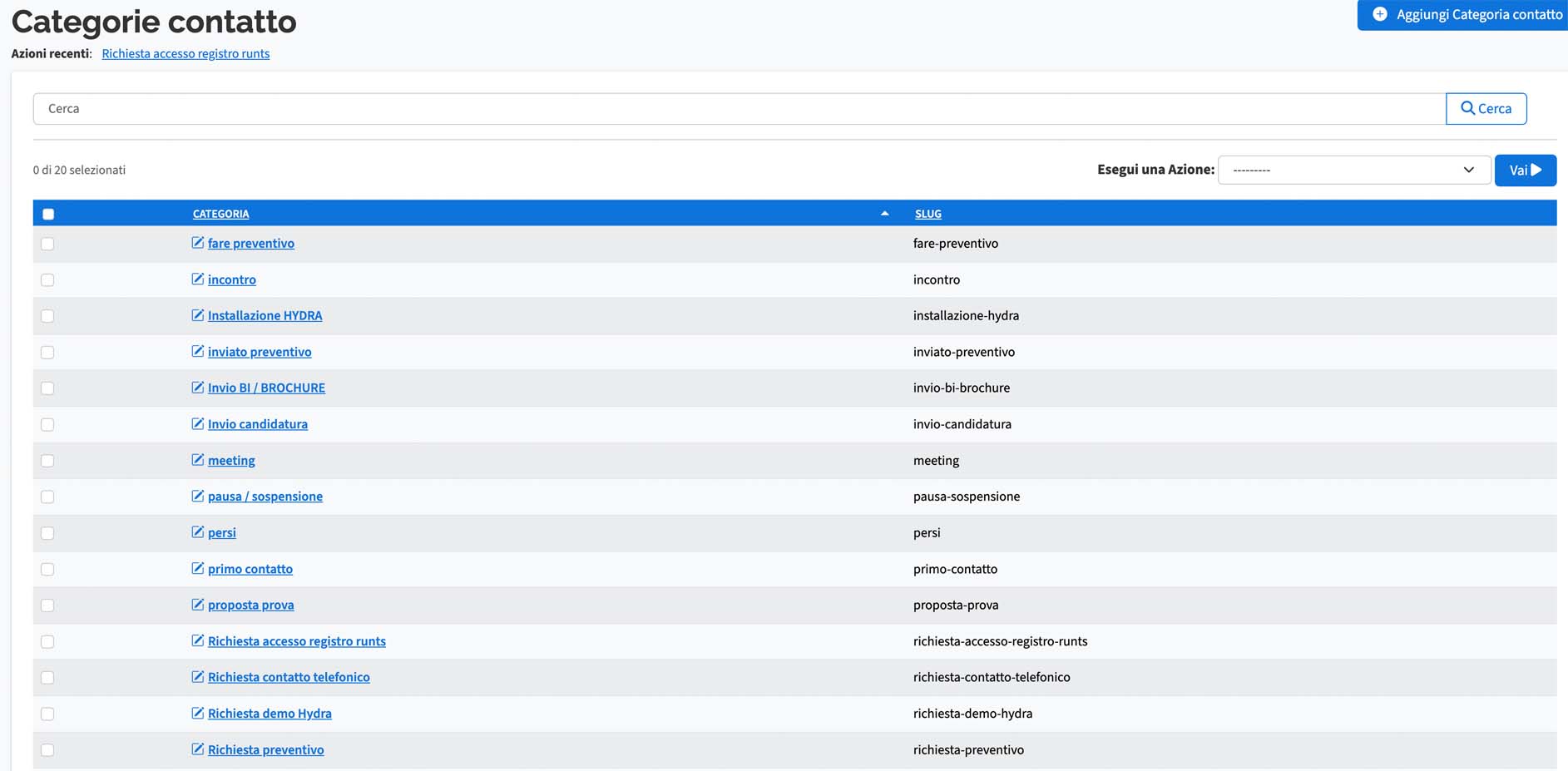Viewport: 1568px width, 771px height.
Task: Click the ascending sort arrow in the CATEGORIA header
Action: coord(884,214)
